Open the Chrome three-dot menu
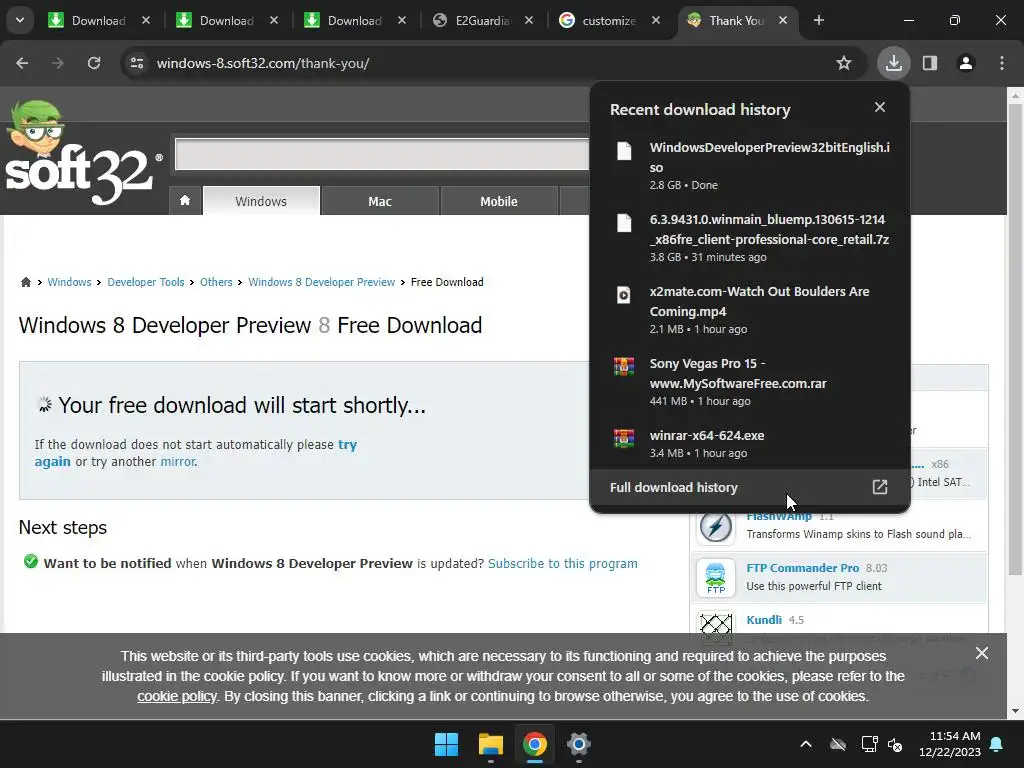The width and height of the screenshot is (1024, 768). pos(1002,63)
